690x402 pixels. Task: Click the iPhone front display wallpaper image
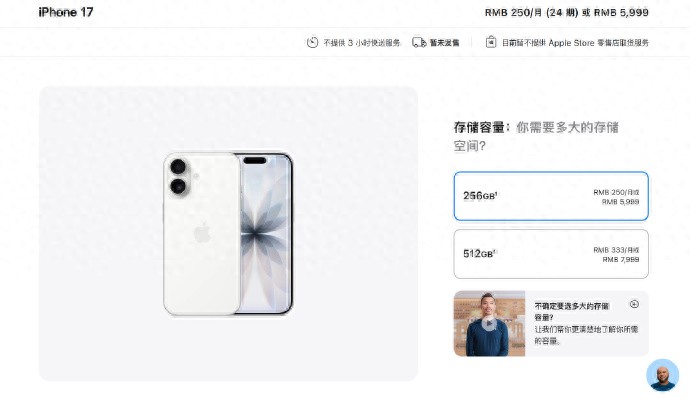(x=267, y=234)
